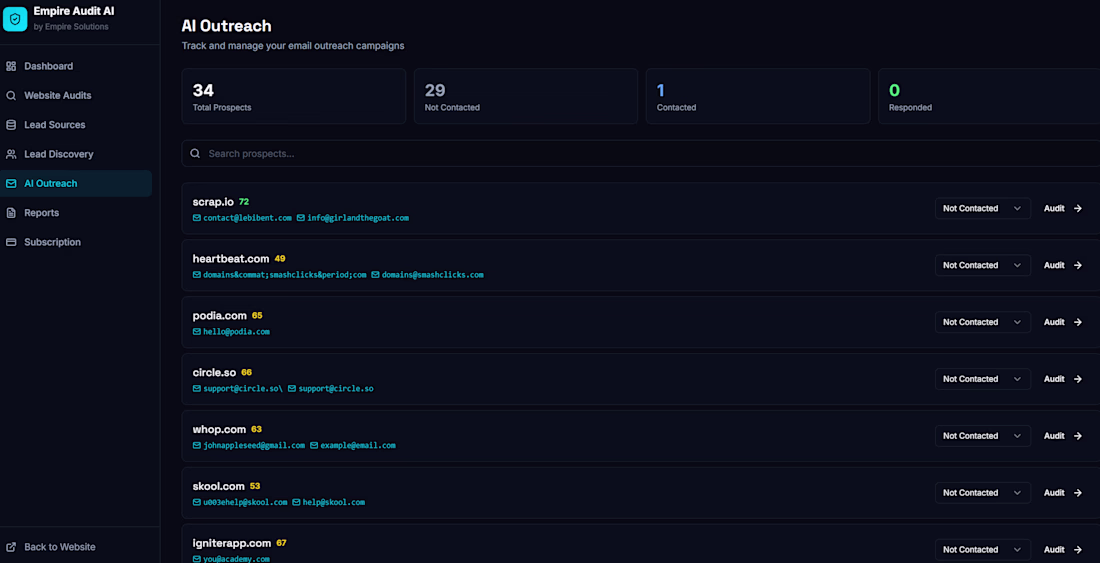The width and height of the screenshot is (1100, 563).
Task: Click the Lead Sources database icon
Action: click(x=11, y=125)
